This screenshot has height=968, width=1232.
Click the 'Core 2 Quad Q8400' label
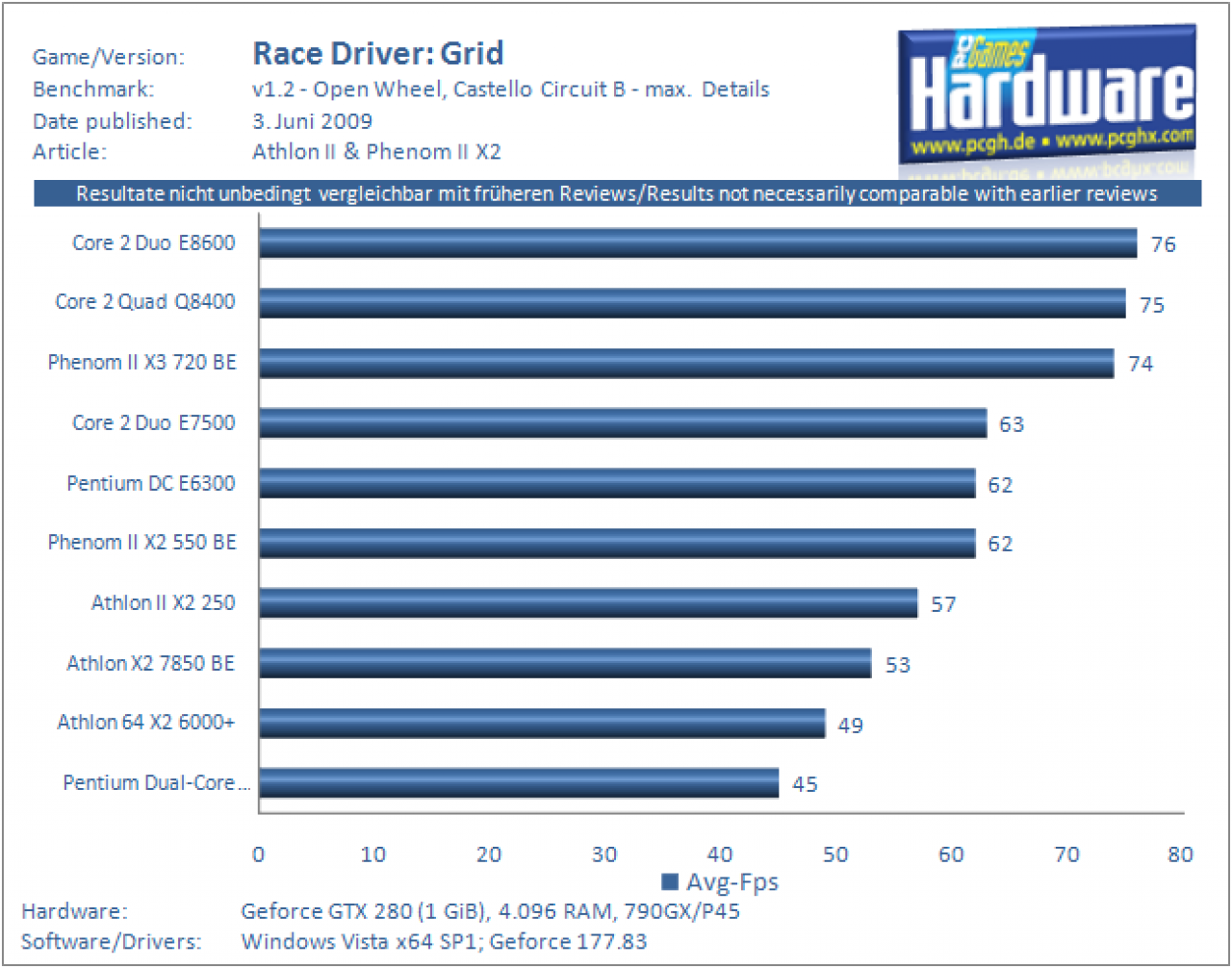tap(145, 302)
